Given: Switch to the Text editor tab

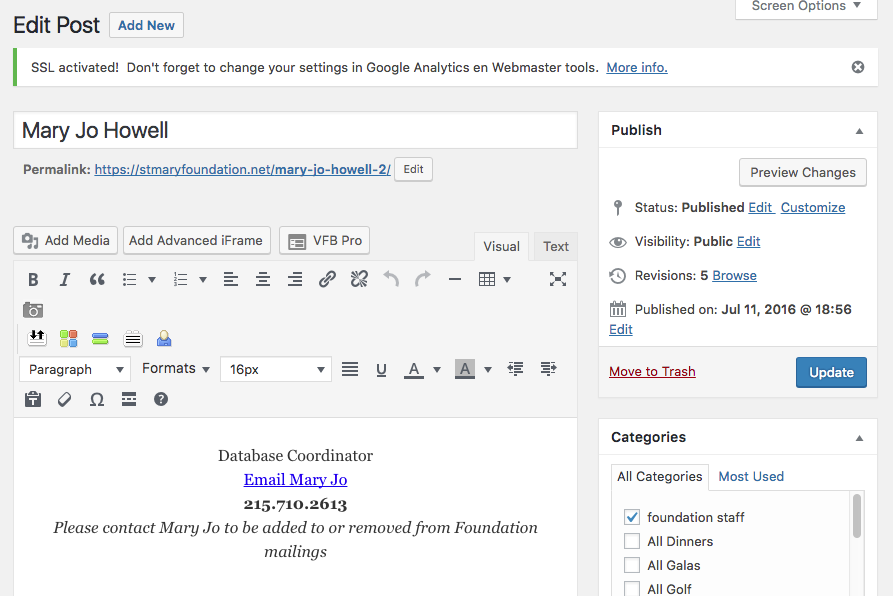Looking at the screenshot, I should (556, 246).
